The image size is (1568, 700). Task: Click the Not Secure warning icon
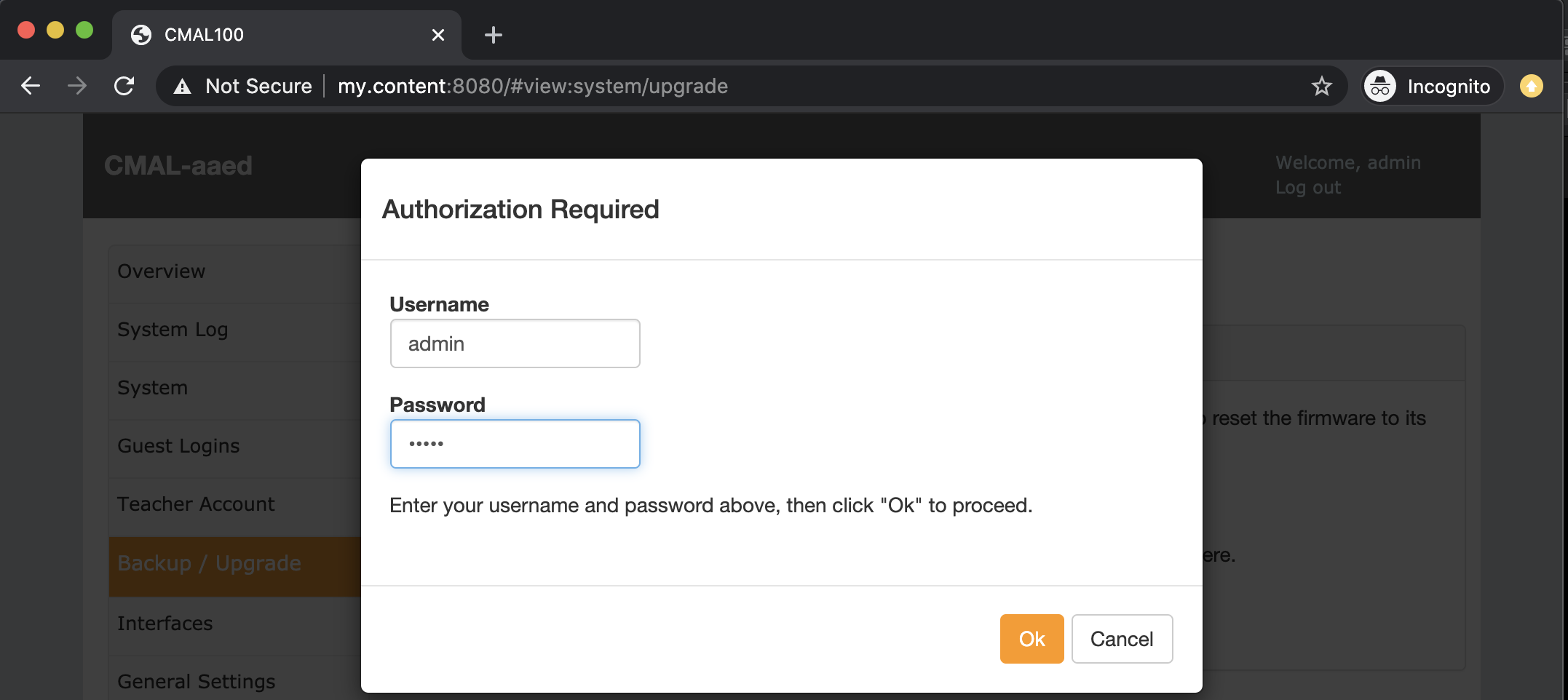(x=183, y=87)
